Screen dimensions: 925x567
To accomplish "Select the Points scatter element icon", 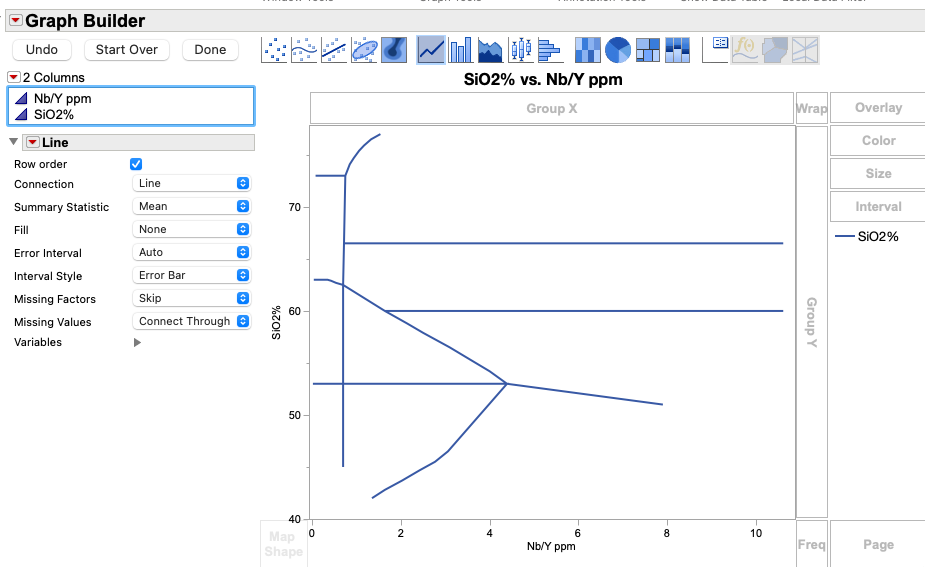I will [274, 50].
